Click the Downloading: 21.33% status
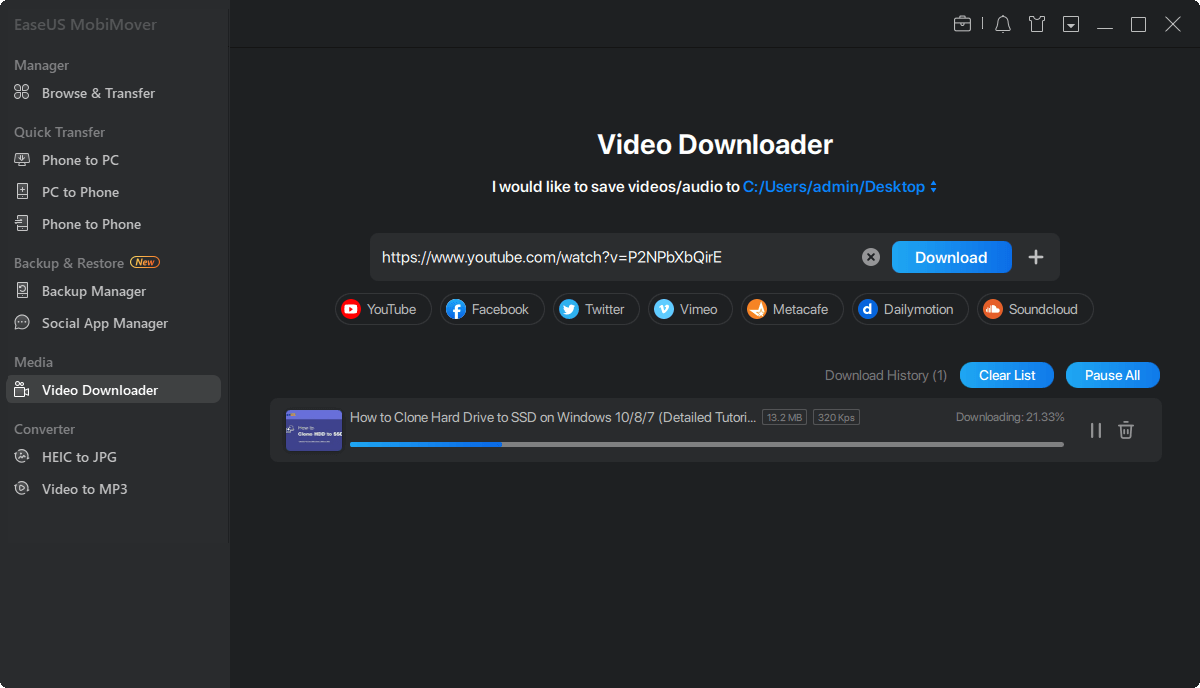This screenshot has height=688, width=1200. tap(1010, 417)
